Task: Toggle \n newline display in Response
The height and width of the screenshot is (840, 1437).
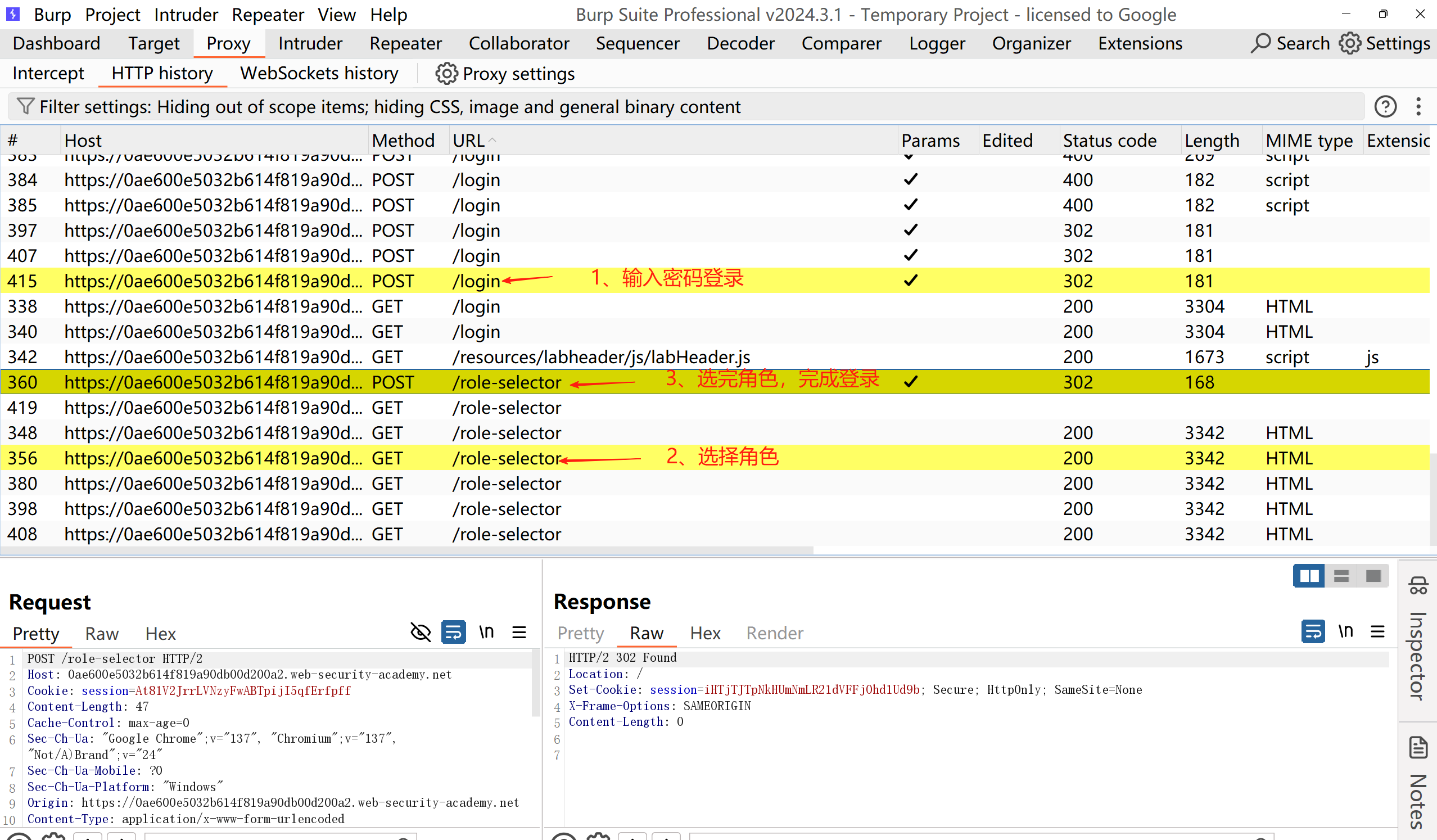Action: (x=1346, y=632)
